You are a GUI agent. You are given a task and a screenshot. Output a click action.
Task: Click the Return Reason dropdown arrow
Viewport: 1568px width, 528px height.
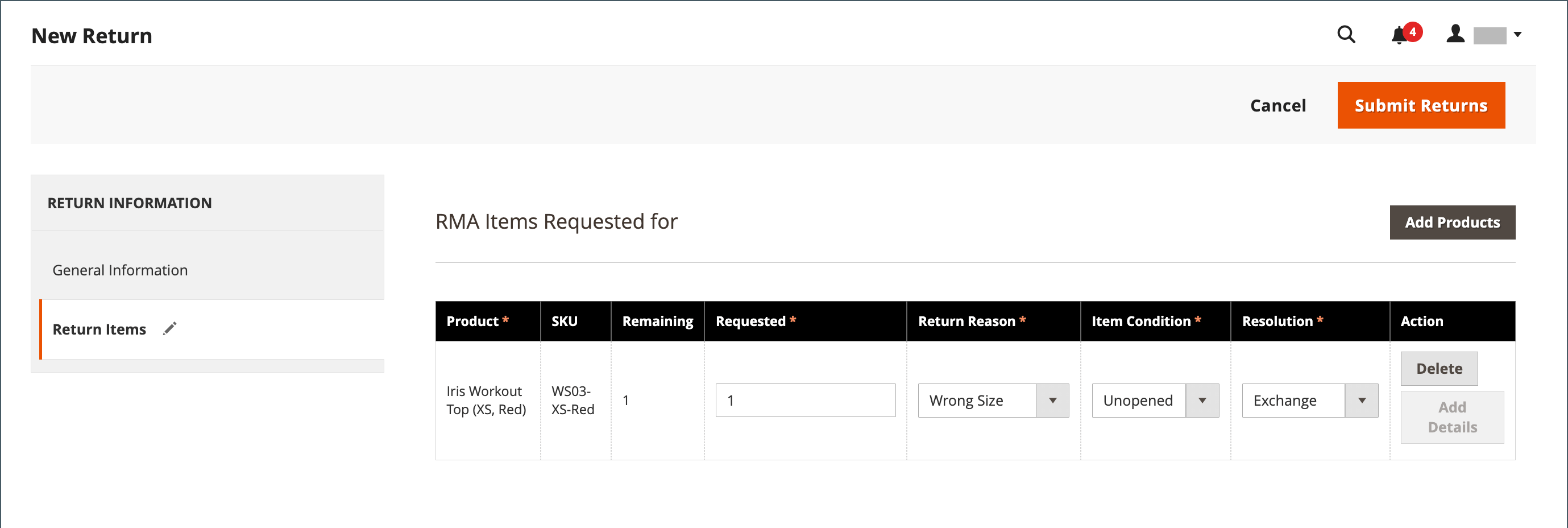[x=1052, y=400]
